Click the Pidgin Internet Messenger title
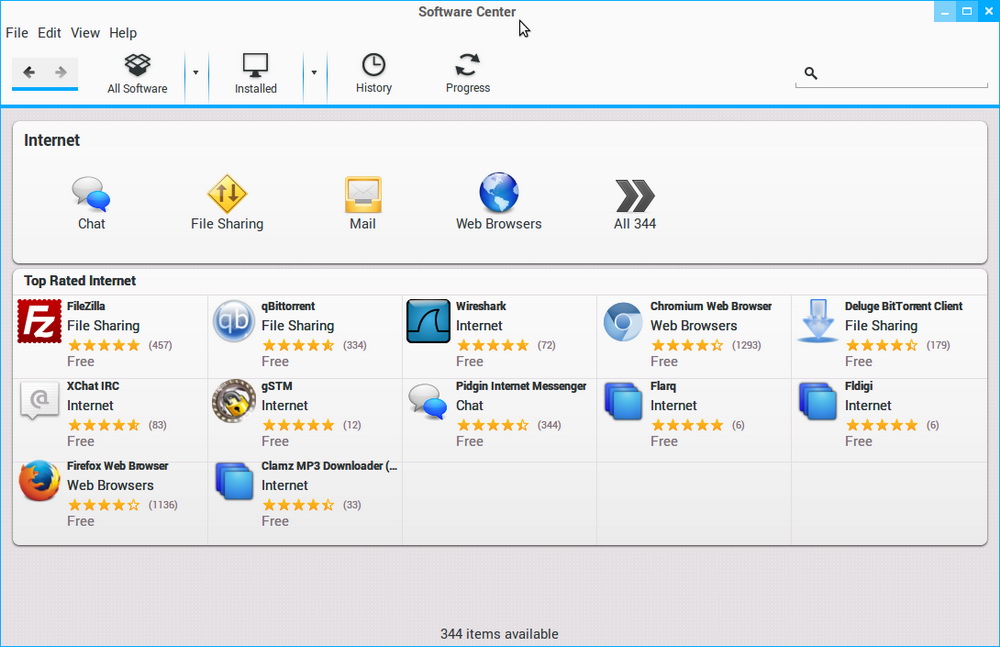The image size is (1000, 647). (x=521, y=386)
